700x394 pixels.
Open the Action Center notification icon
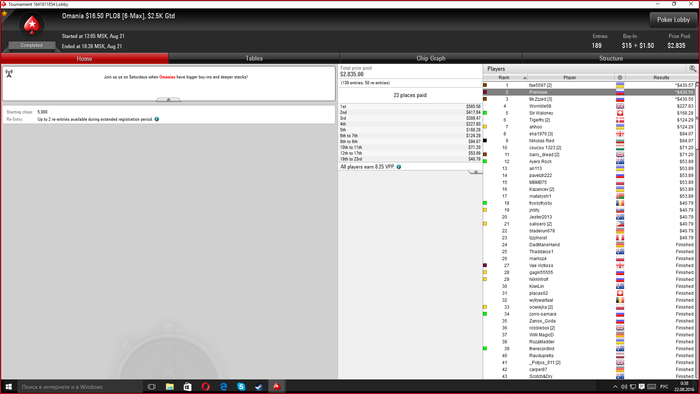[x=642, y=387]
